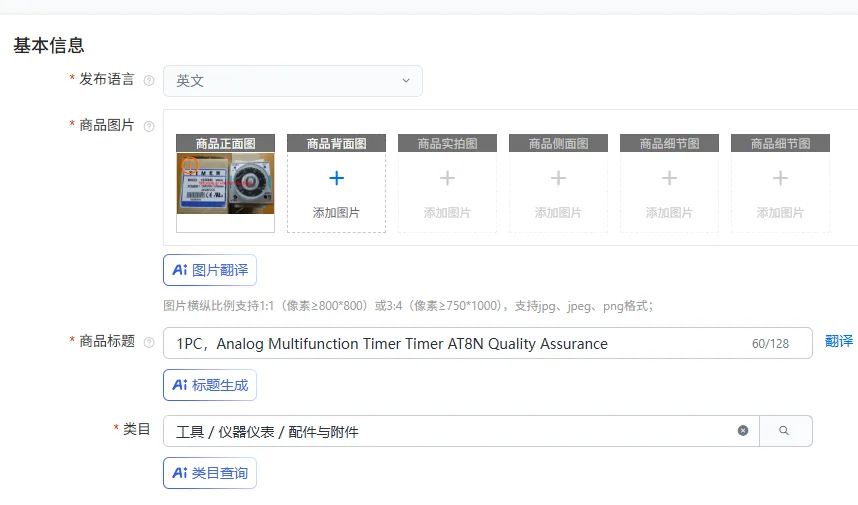Click help icon next to 发布语言
858x505 pixels.
pyautogui.click(x=149, y=80)
